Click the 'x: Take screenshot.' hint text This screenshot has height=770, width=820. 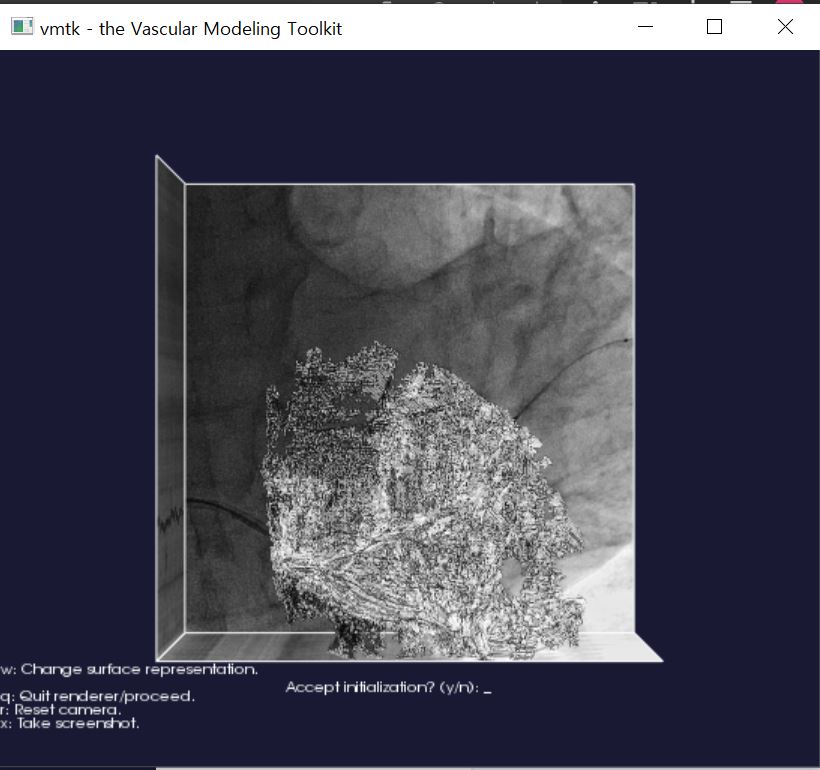tap(70, 723)
